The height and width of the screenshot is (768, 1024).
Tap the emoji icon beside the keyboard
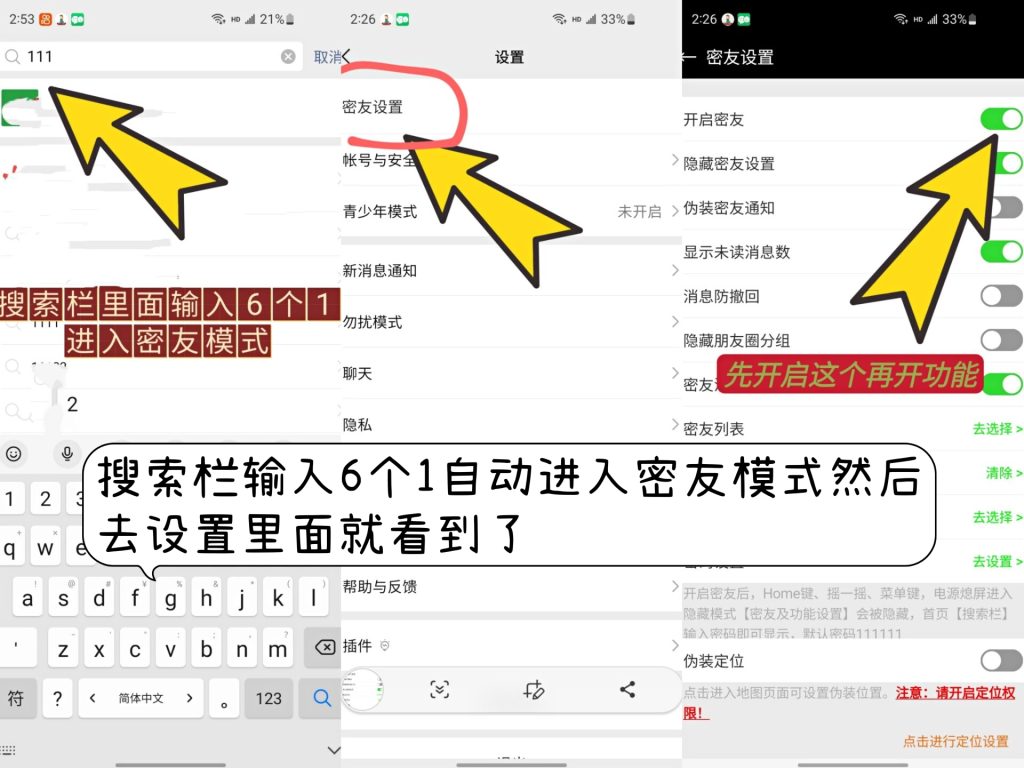click(x=14, y=454)
